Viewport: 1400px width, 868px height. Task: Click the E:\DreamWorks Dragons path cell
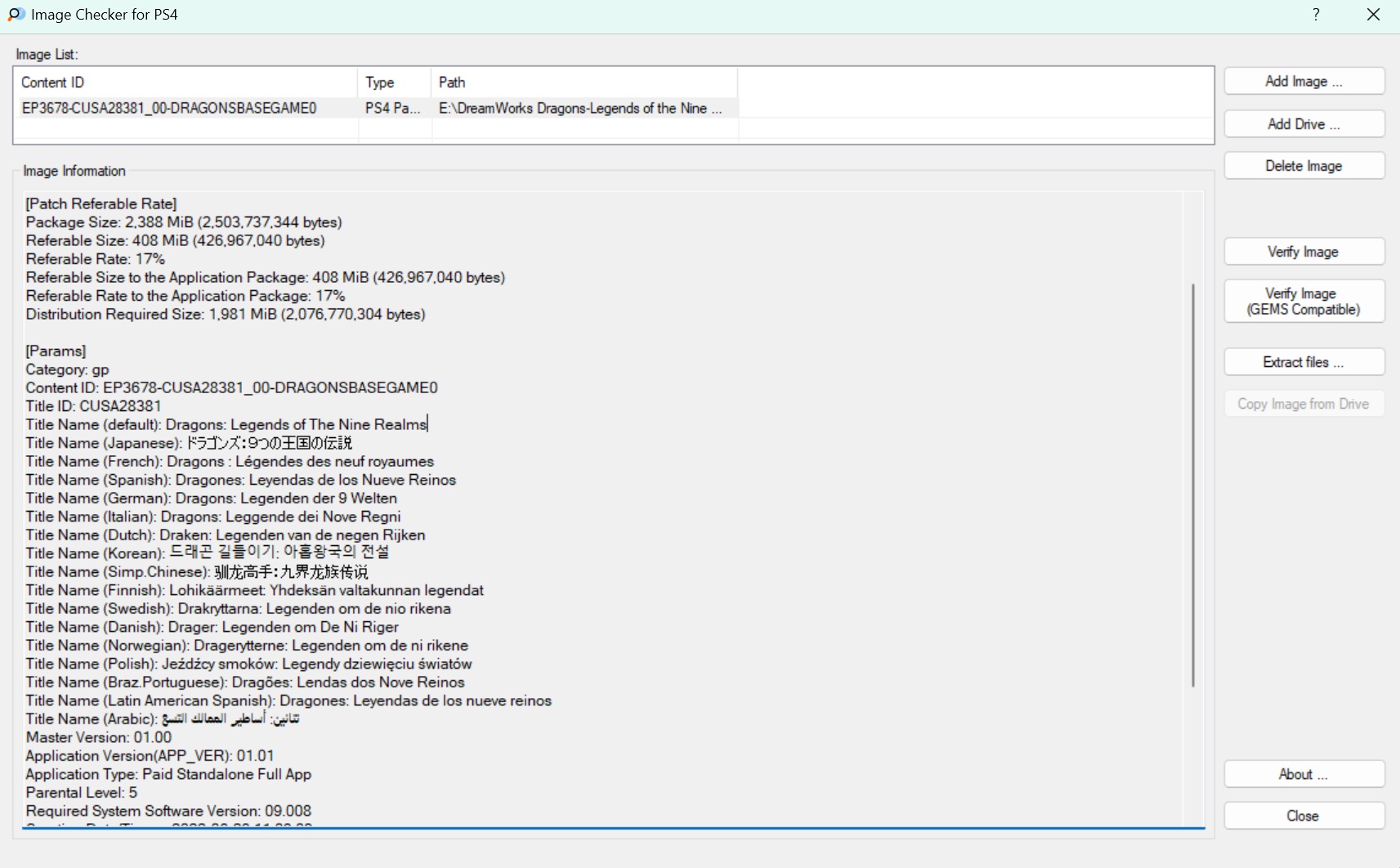pyautogui.click(x=580, y=108)
